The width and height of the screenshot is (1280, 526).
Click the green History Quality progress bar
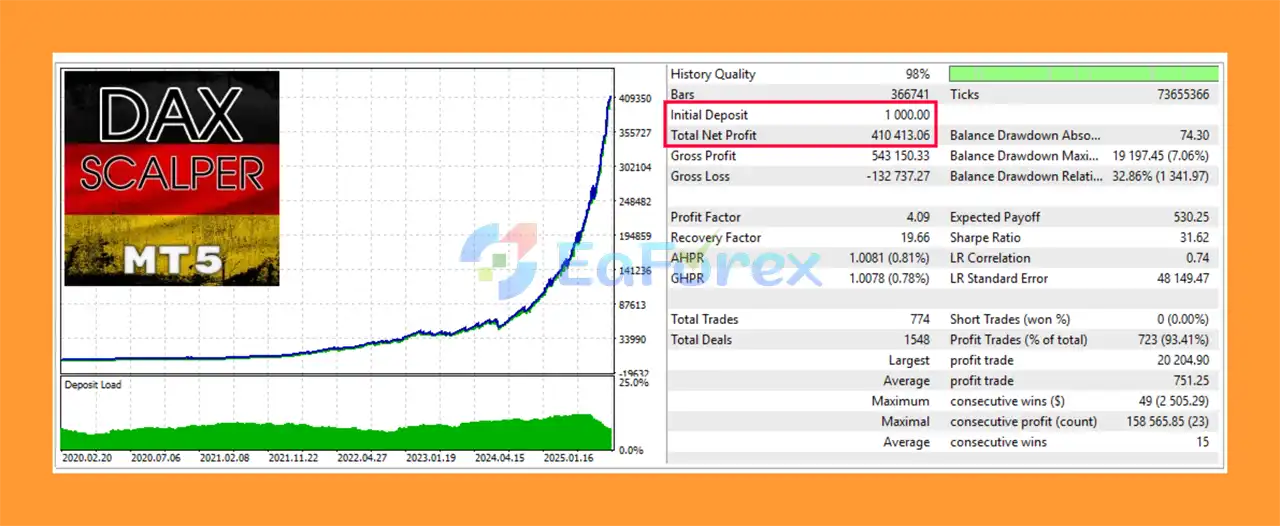1083,74
